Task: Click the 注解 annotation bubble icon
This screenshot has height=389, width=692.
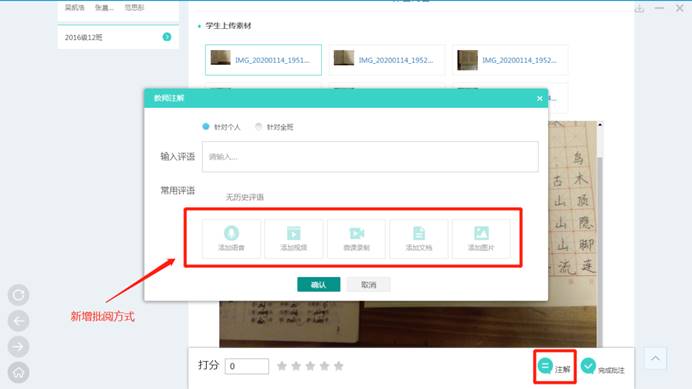Action: click(545, 366)
